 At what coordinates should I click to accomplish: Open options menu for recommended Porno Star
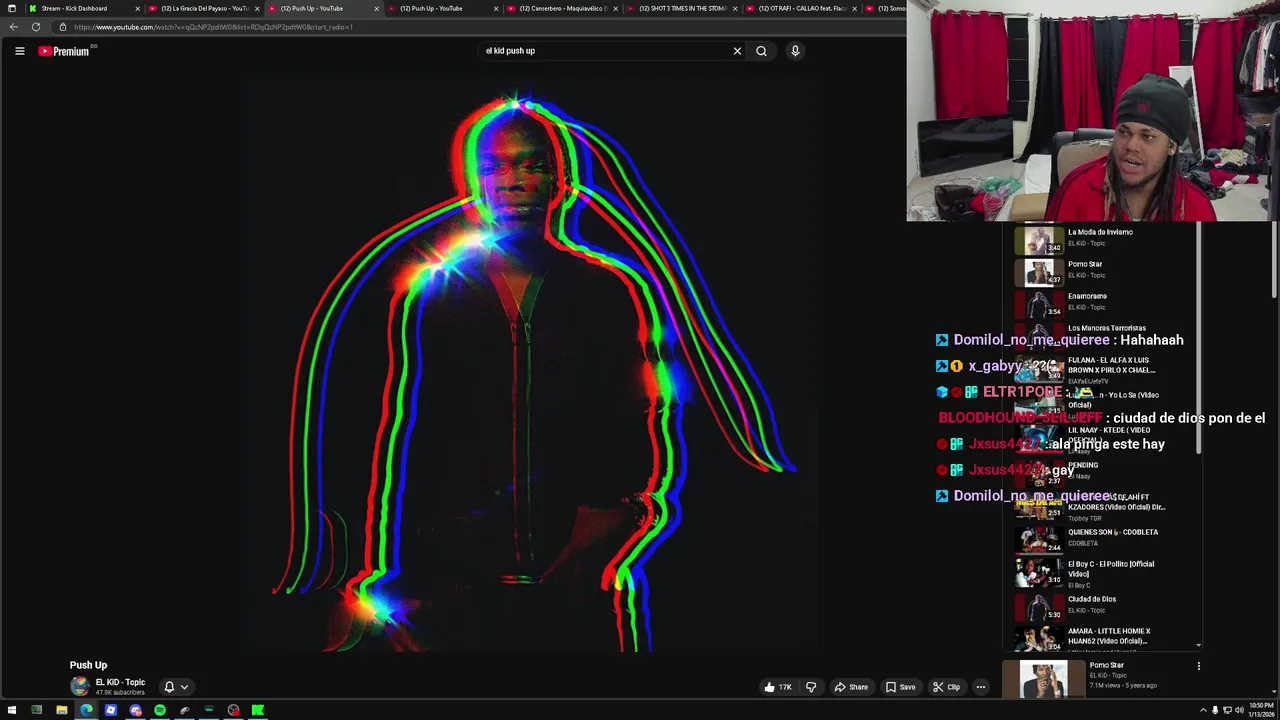[1198, 666]
